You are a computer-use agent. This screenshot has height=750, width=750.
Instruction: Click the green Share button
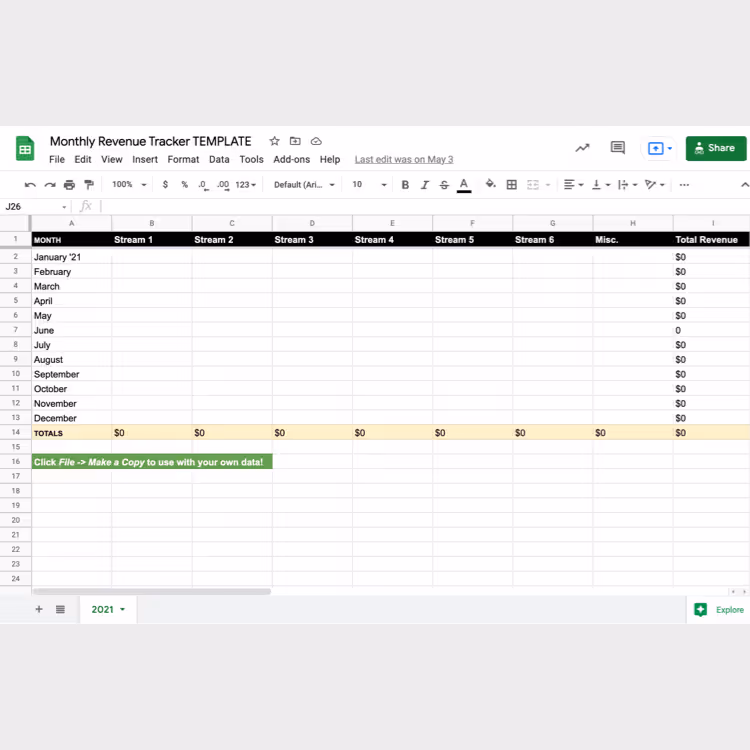tap(716, 148)
